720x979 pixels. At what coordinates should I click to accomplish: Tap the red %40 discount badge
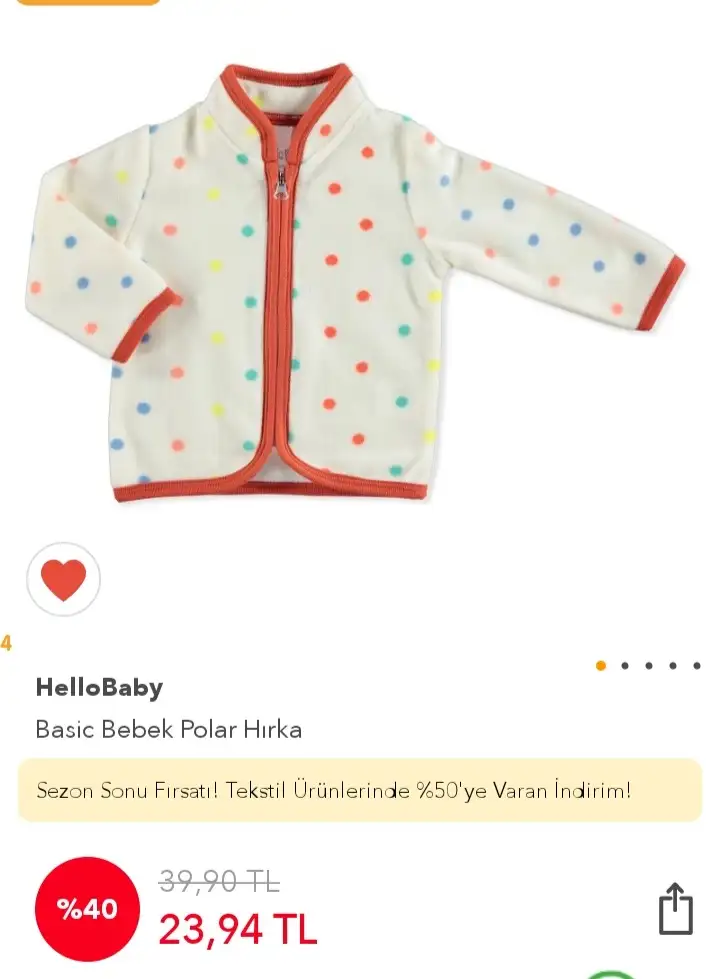click(x=87, y=909)
